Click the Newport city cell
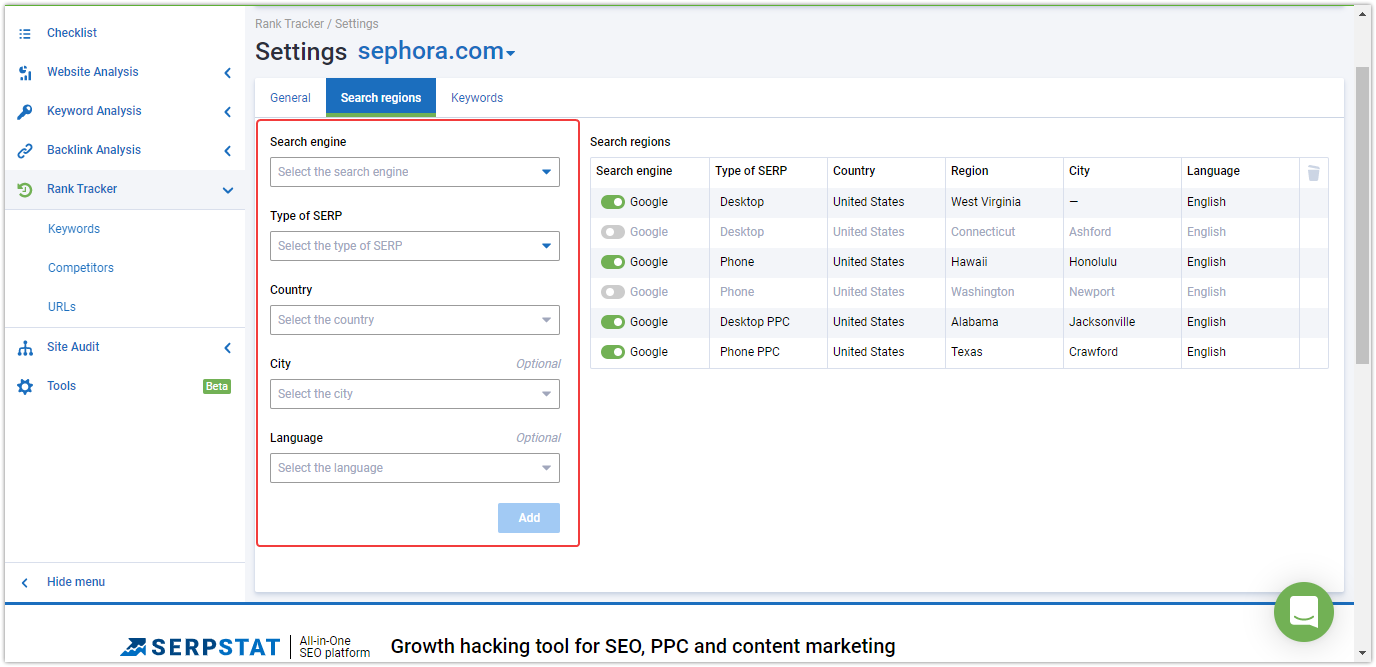The image size is (1376, 667). coord(1092,292)
